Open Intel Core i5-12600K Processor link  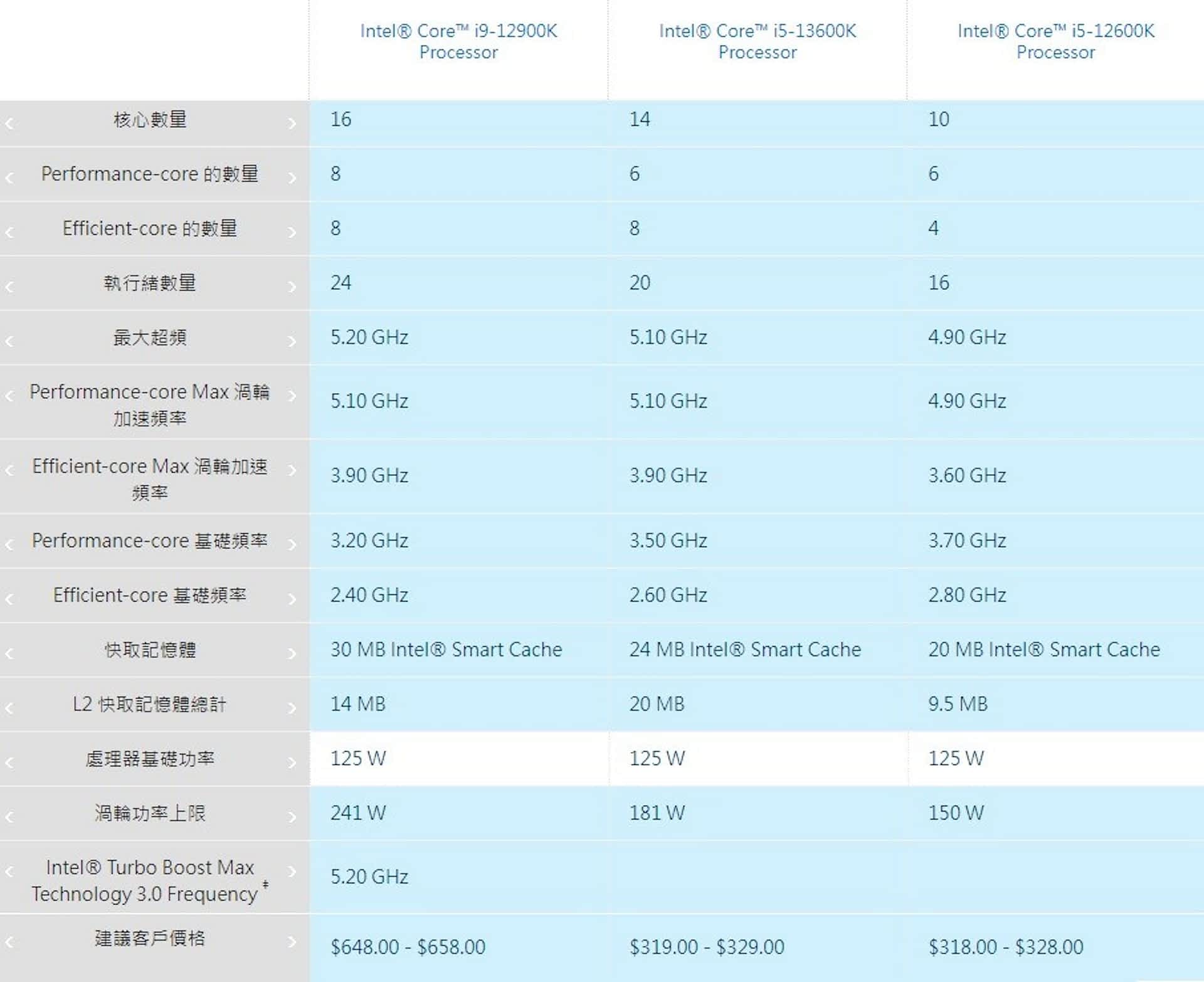coord(1056,41)
